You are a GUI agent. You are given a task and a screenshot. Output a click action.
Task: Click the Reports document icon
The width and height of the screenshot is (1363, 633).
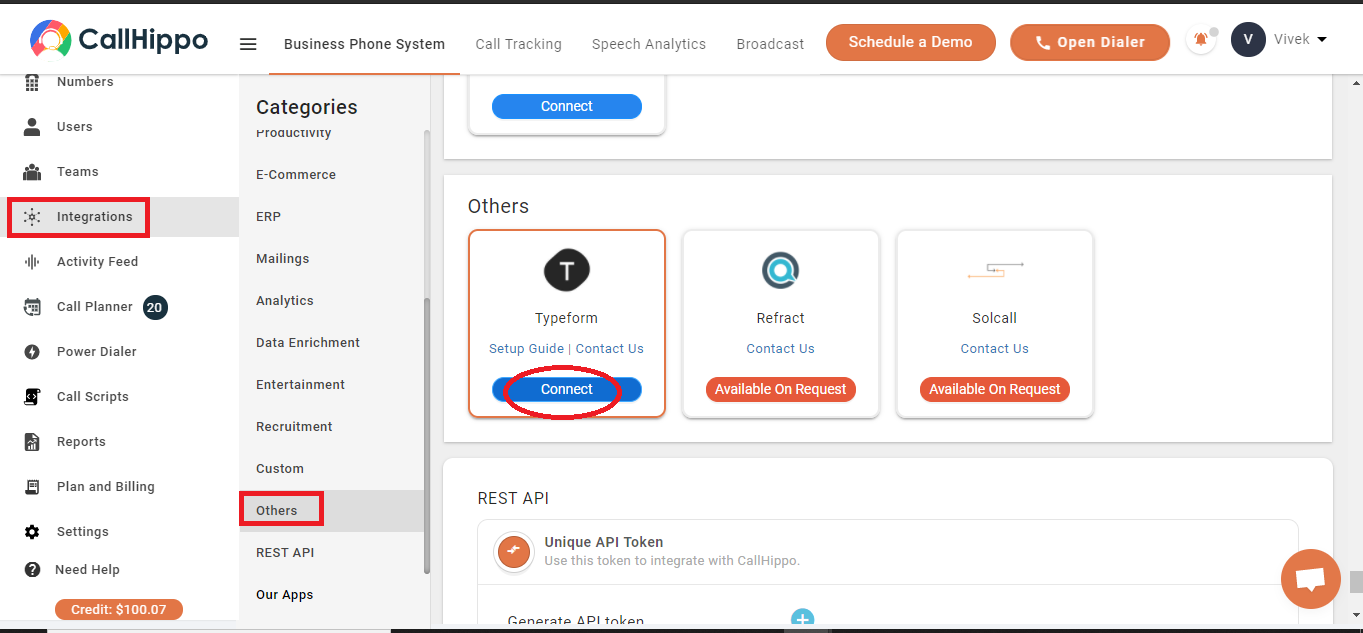coord(32,442)
